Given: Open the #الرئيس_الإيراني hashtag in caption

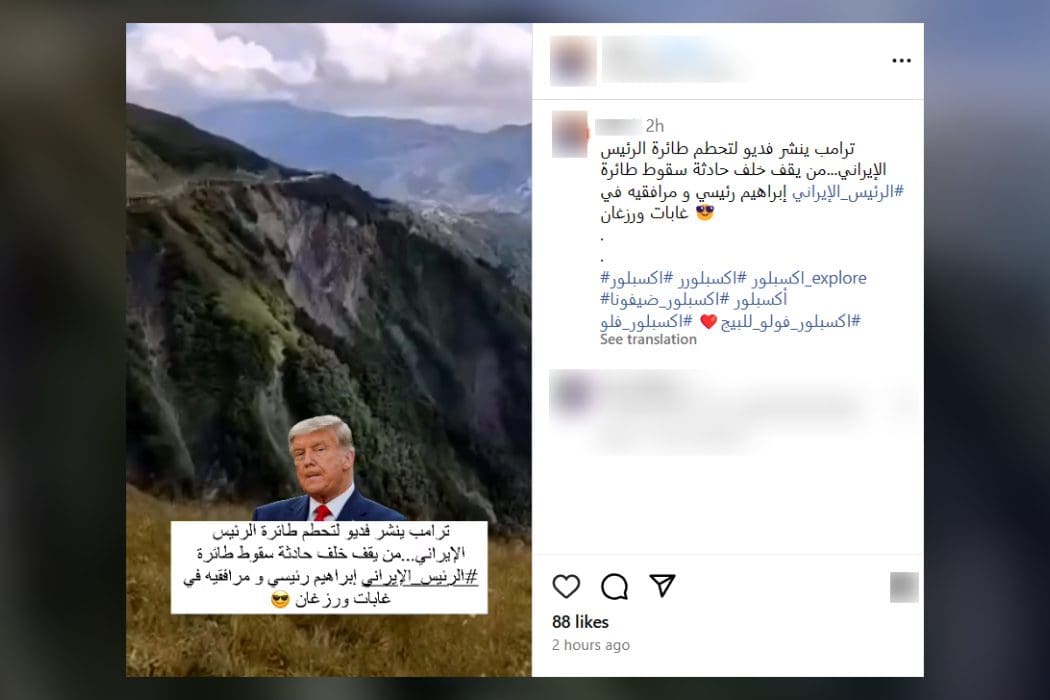Looking at the screenshot, I should coord(847,192).
